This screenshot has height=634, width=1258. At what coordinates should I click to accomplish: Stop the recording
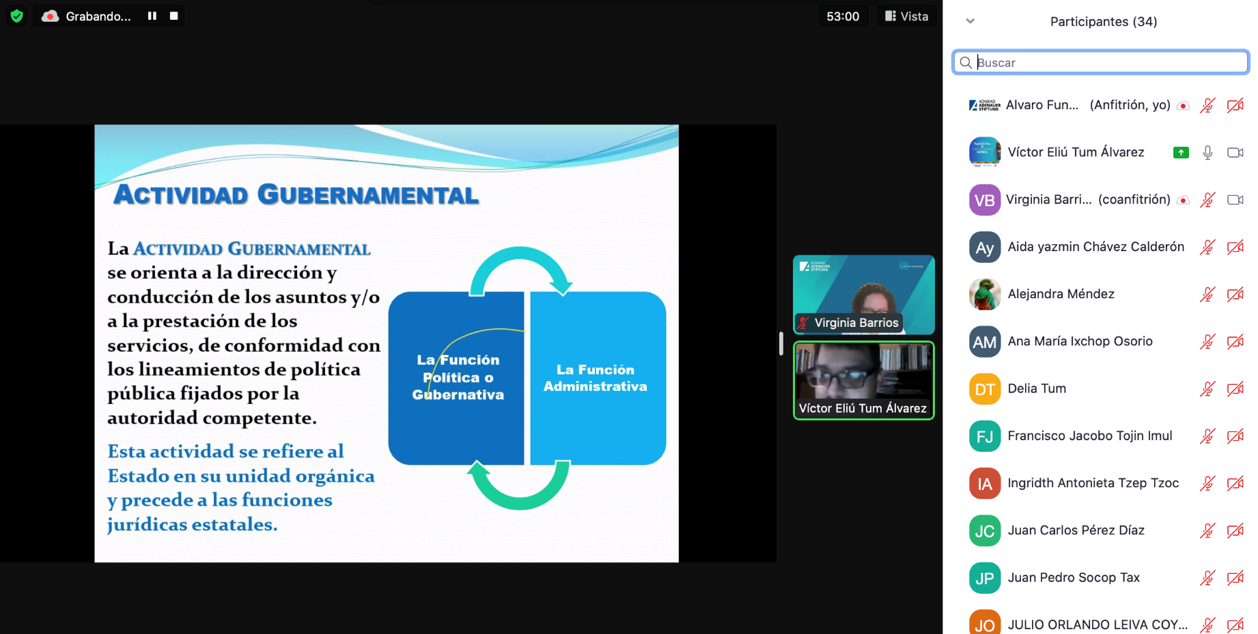point(174,16)
